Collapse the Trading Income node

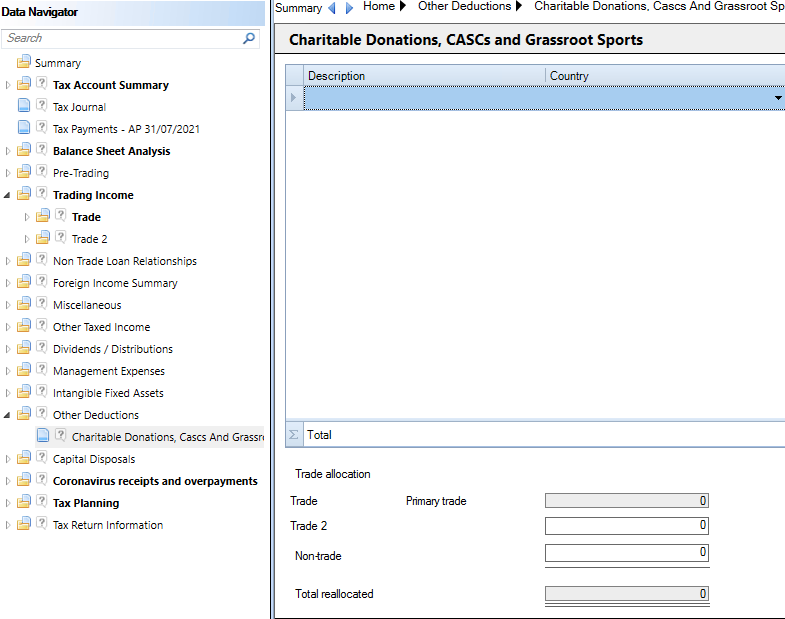point(7,195)
